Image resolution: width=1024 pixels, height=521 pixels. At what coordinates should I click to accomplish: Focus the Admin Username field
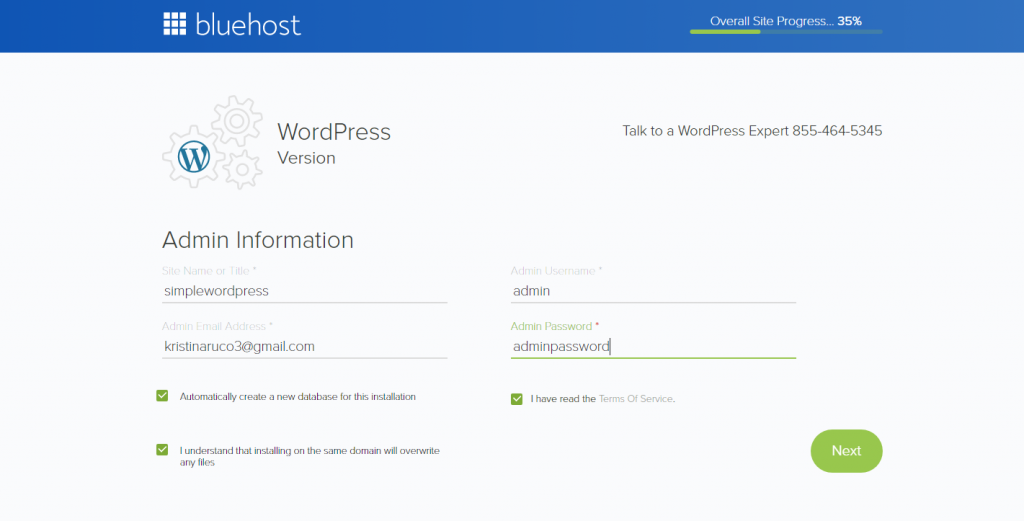point(653,291)
